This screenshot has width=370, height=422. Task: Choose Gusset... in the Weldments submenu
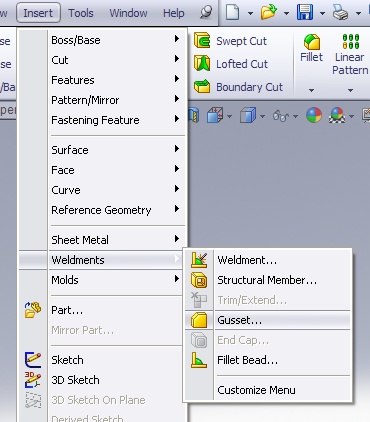(267, 320)
